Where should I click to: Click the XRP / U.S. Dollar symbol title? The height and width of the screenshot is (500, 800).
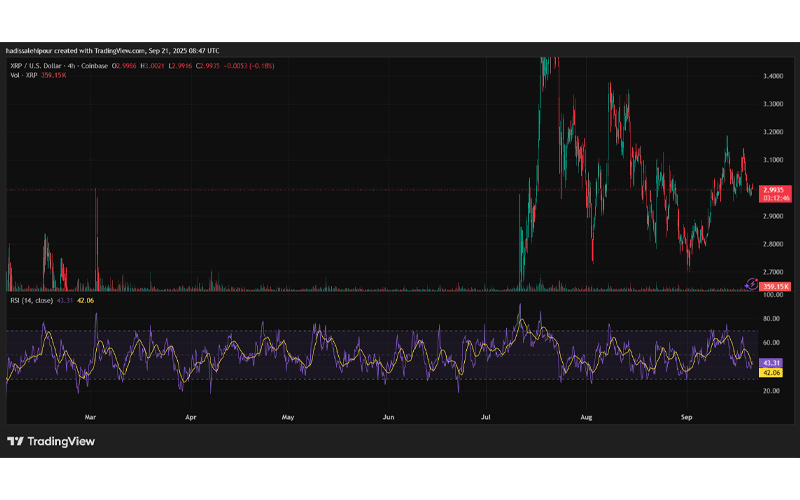coord(36,66)
